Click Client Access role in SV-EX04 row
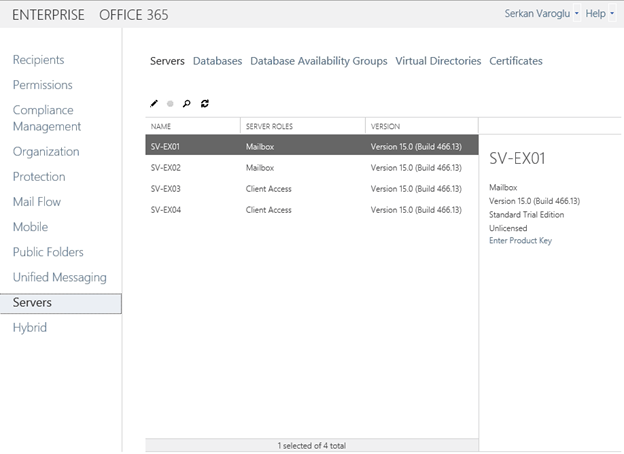Image resolution: width=624 pixels, height=454 pixels. pyautogui.click(x=269, y=210)
